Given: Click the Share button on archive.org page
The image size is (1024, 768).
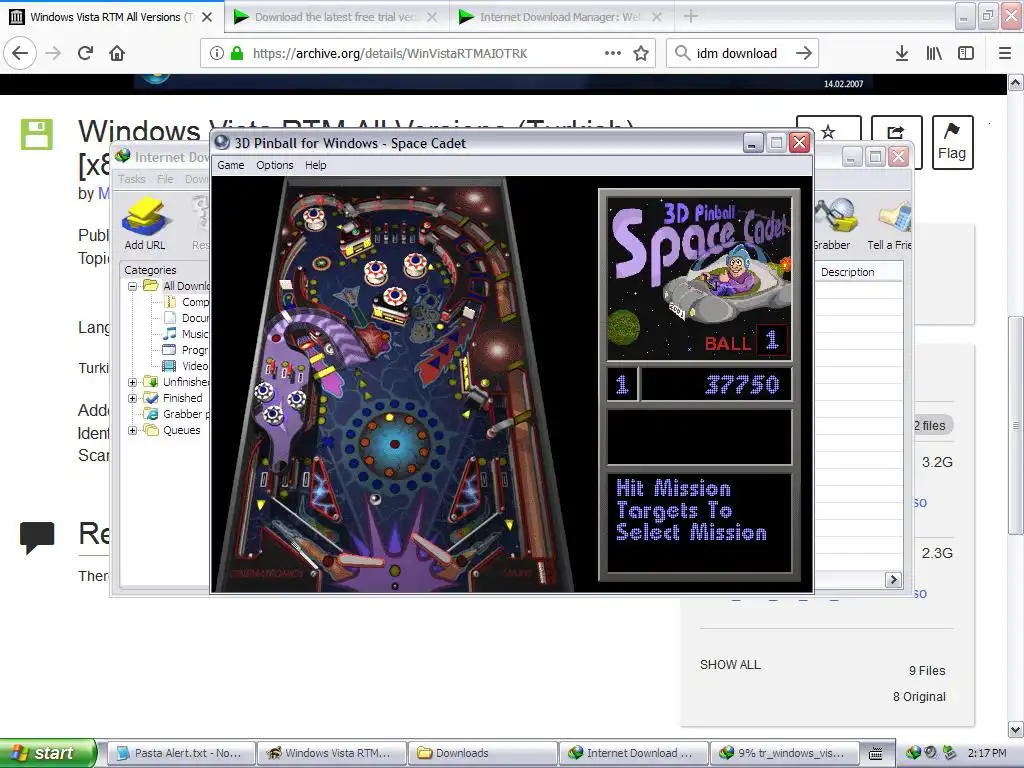Looking at the screenshot, I should pos(897,132).
